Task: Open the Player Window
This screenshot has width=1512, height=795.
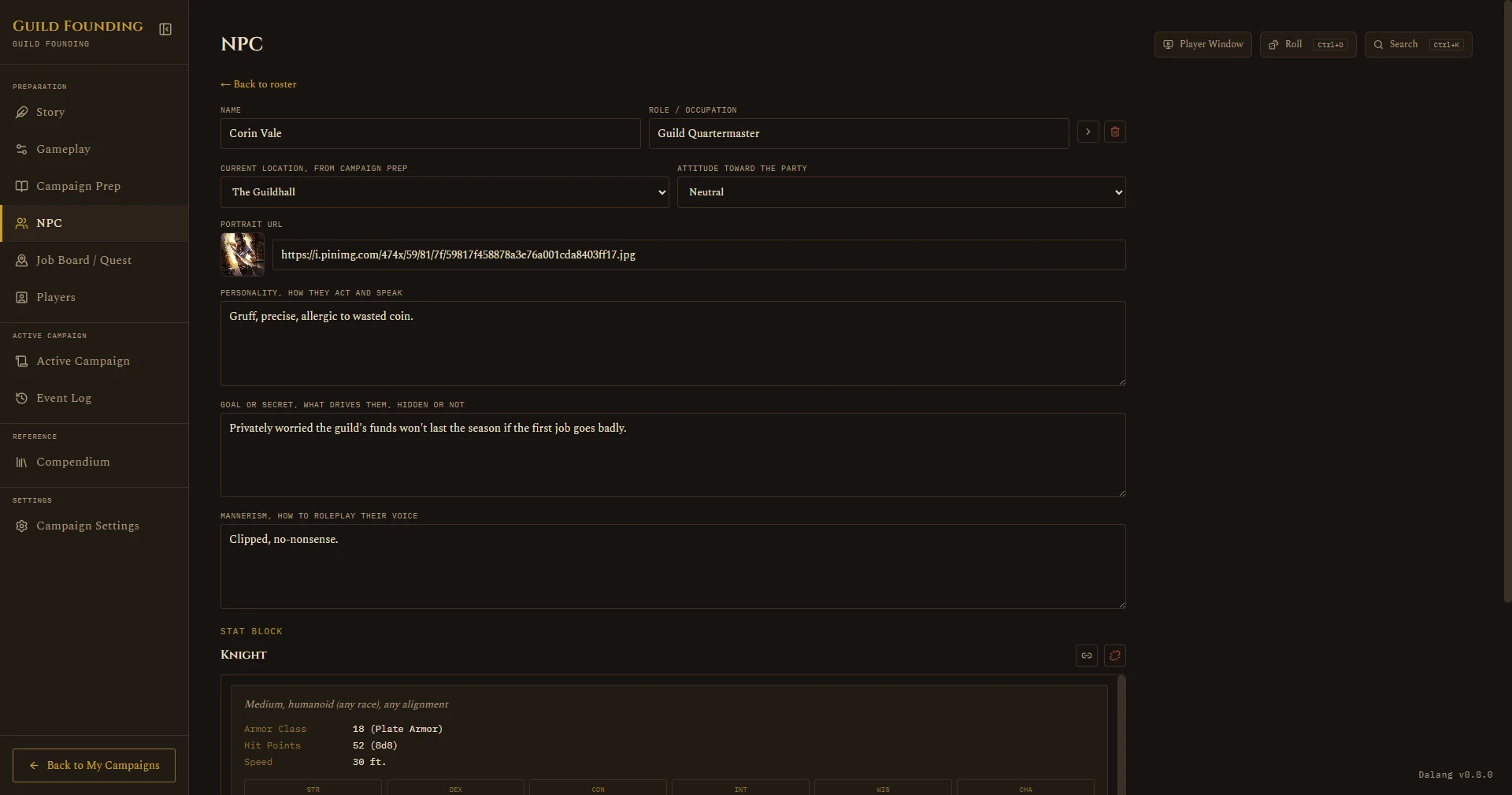Action: tap(1203, 44)
